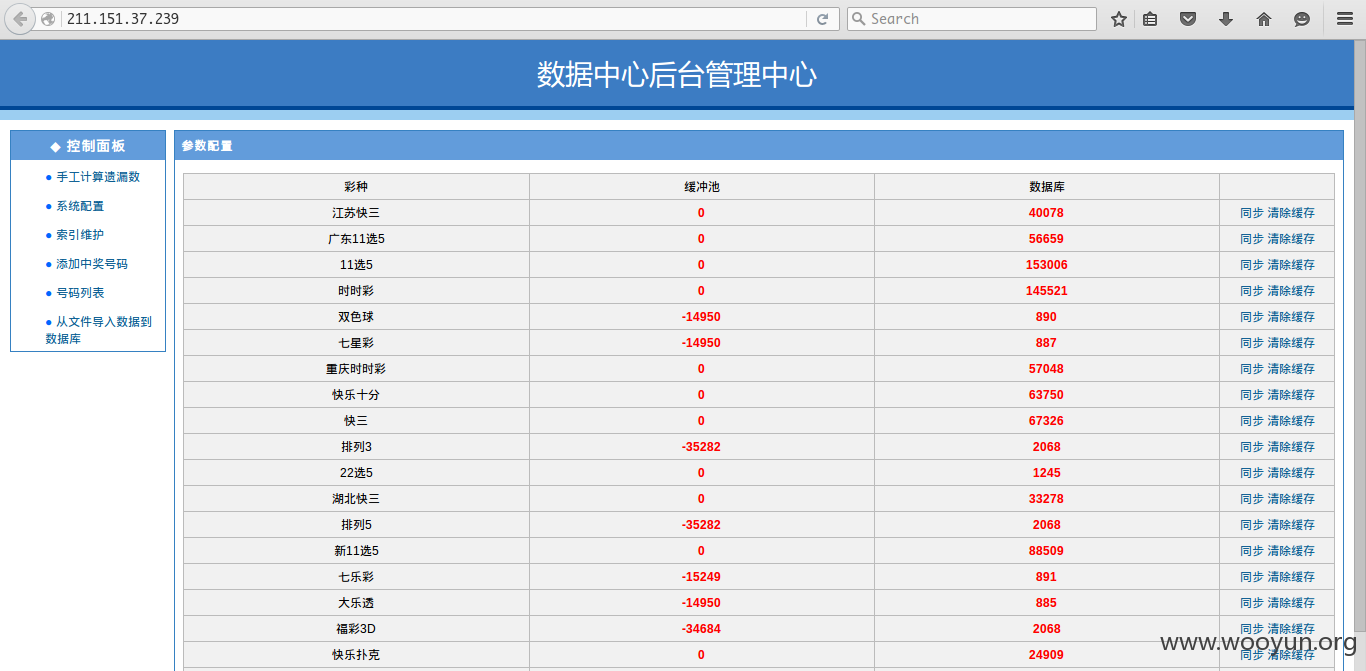Select the 双色球 lottery name cell
This screenshot has width=1366, height=671.
(356, 317)
